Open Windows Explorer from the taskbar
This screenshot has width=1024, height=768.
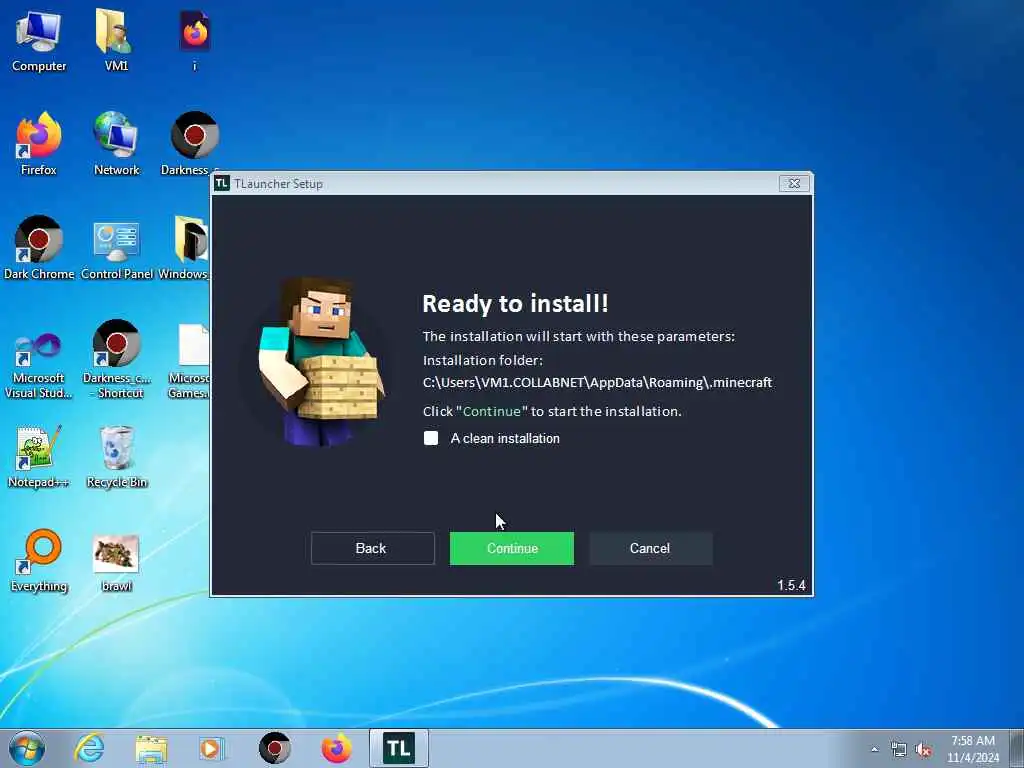point(152,748)
